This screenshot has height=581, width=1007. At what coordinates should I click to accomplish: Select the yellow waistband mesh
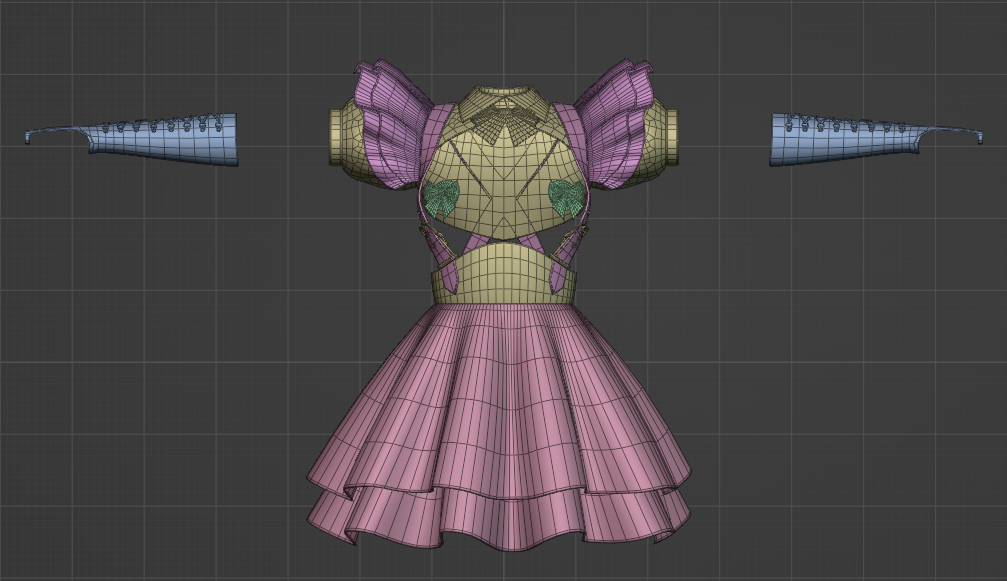[x=504, y=275]
